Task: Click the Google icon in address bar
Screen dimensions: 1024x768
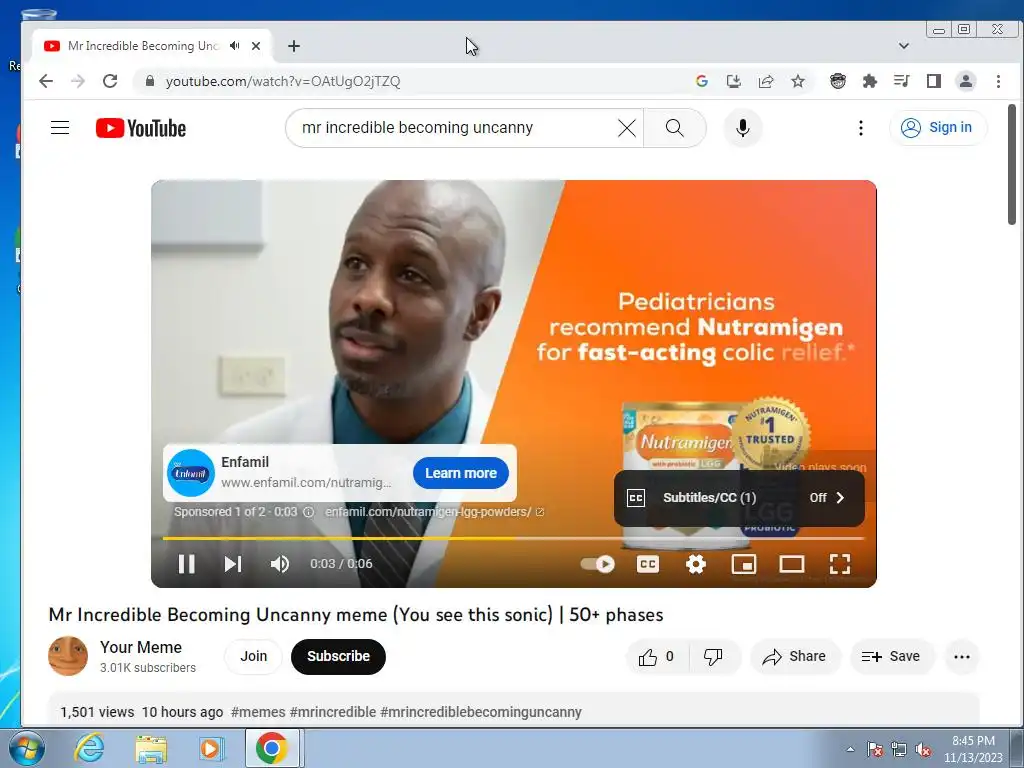Action: point(702,81)
